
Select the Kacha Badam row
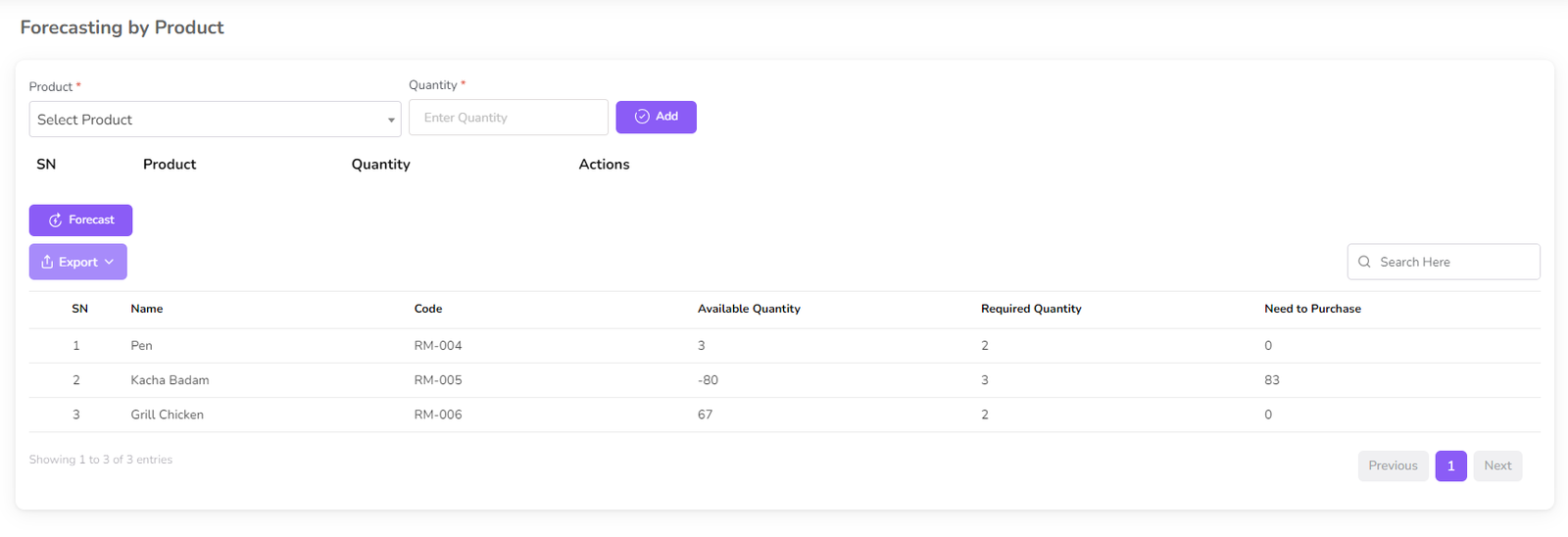170,380
